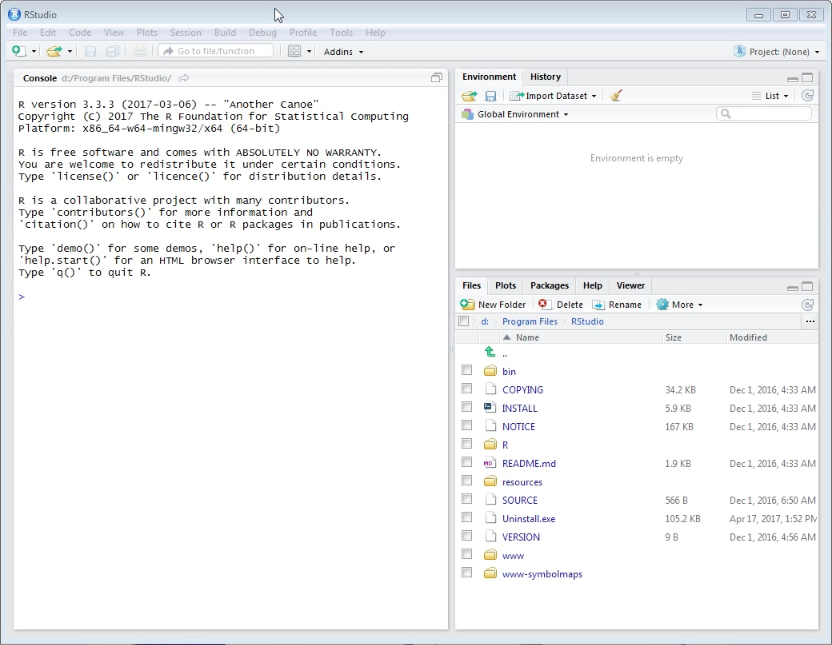The height and width of the screenshot is (645, 832).
Task: Click the Load workspace icon
Action: click(469, 96)
